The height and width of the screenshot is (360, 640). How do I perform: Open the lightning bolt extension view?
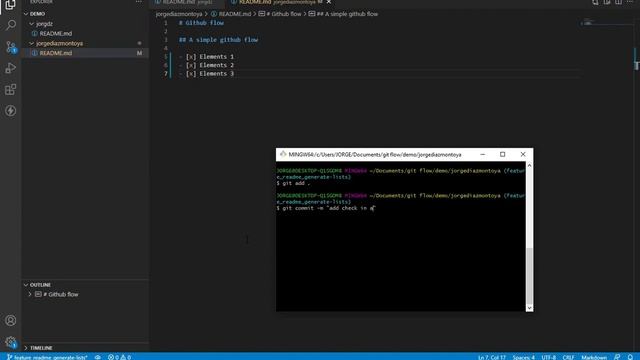[11, 111]
